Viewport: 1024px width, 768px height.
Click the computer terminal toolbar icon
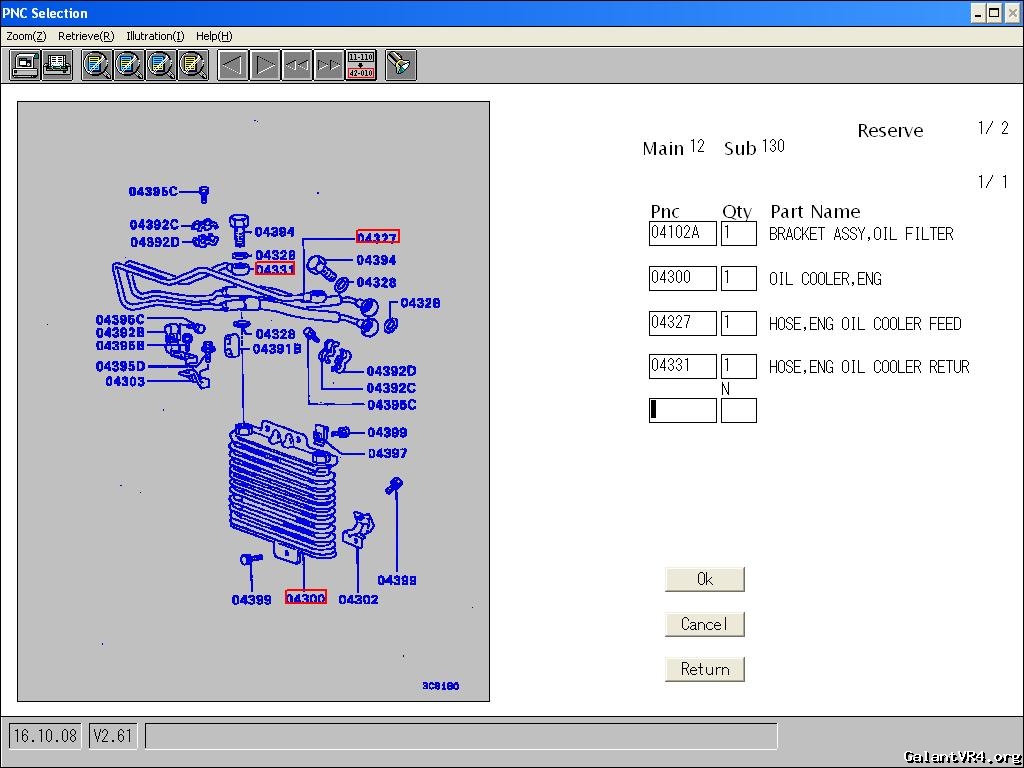(x=25, y=65)
